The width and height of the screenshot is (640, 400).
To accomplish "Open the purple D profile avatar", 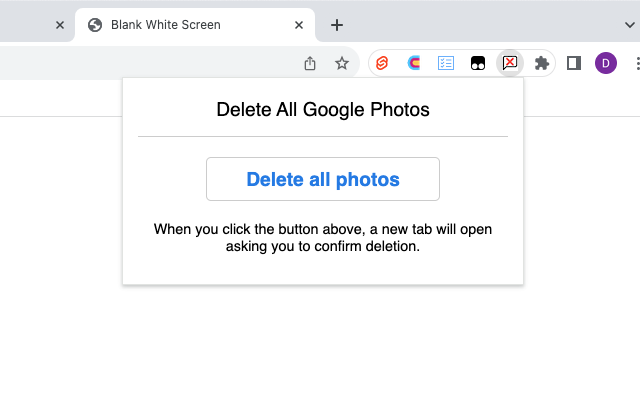I will click(x=606, y=63).
